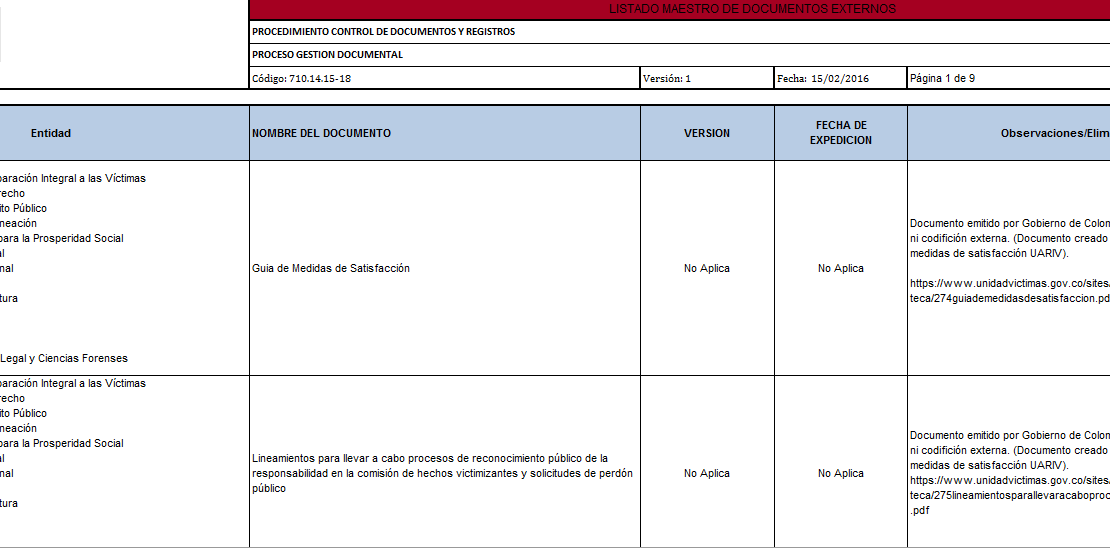The width and height of the screenshot is (1110, 548).
Task: Select the 'PROCEDIMIENTO CONTROL DE DOCUMENTOS Y REGISTROS' cell
Action: click(680, 32)
